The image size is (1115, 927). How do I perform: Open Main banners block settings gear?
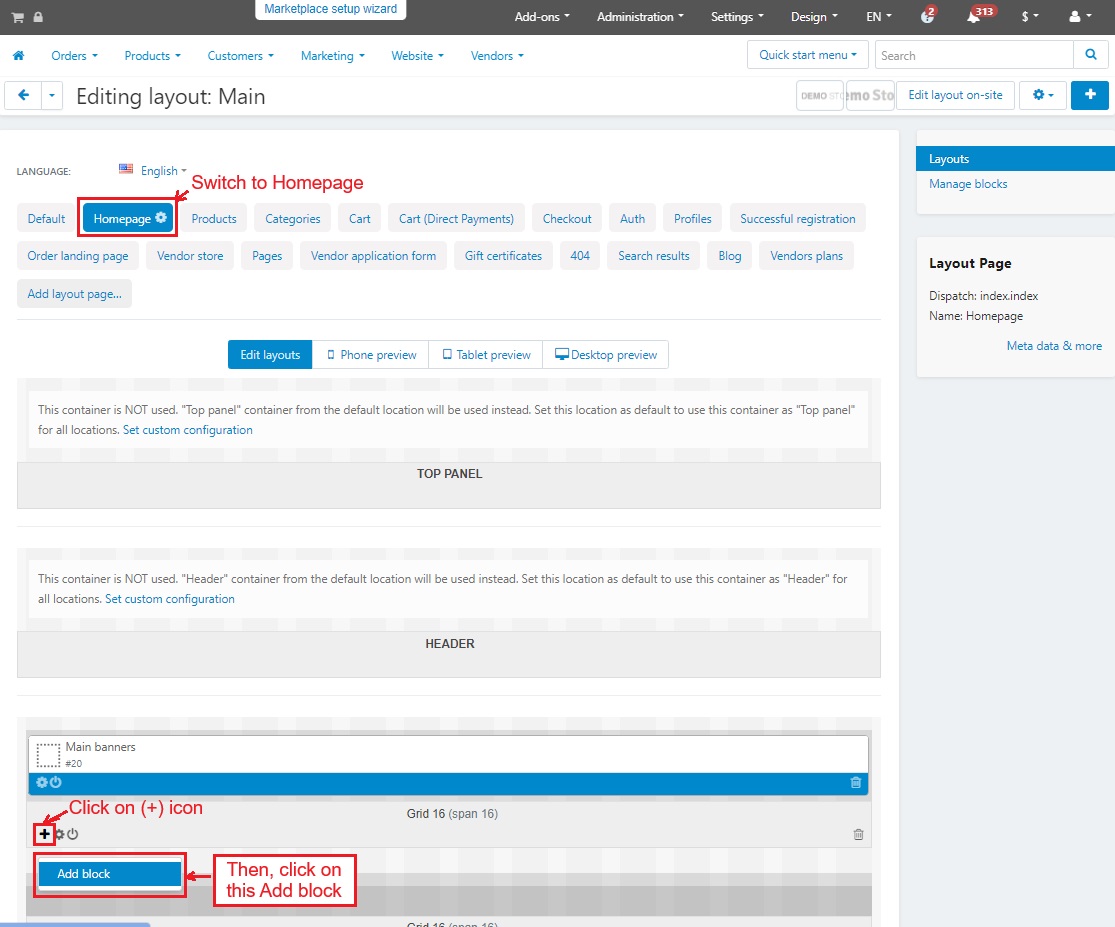[x=42, y=782]
